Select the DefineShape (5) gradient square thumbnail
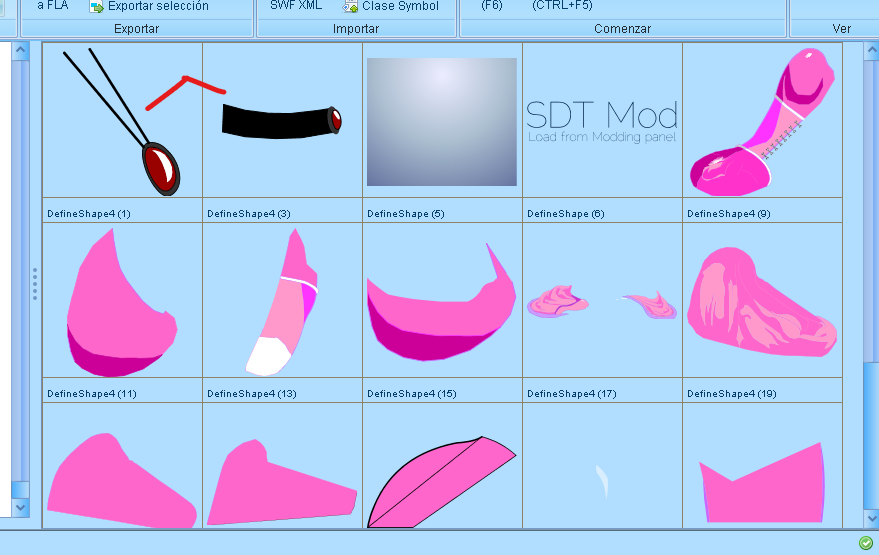Screen dimensions: 879x555 point(442,122)
